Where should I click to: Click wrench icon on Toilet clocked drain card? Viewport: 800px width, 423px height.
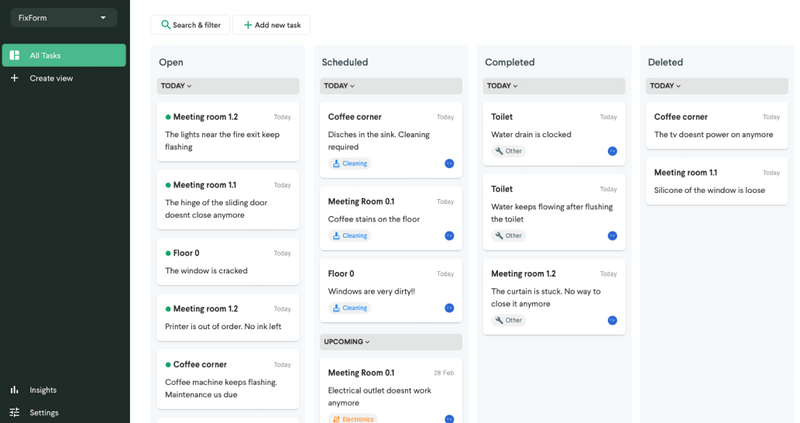click(x=499, y=151)
